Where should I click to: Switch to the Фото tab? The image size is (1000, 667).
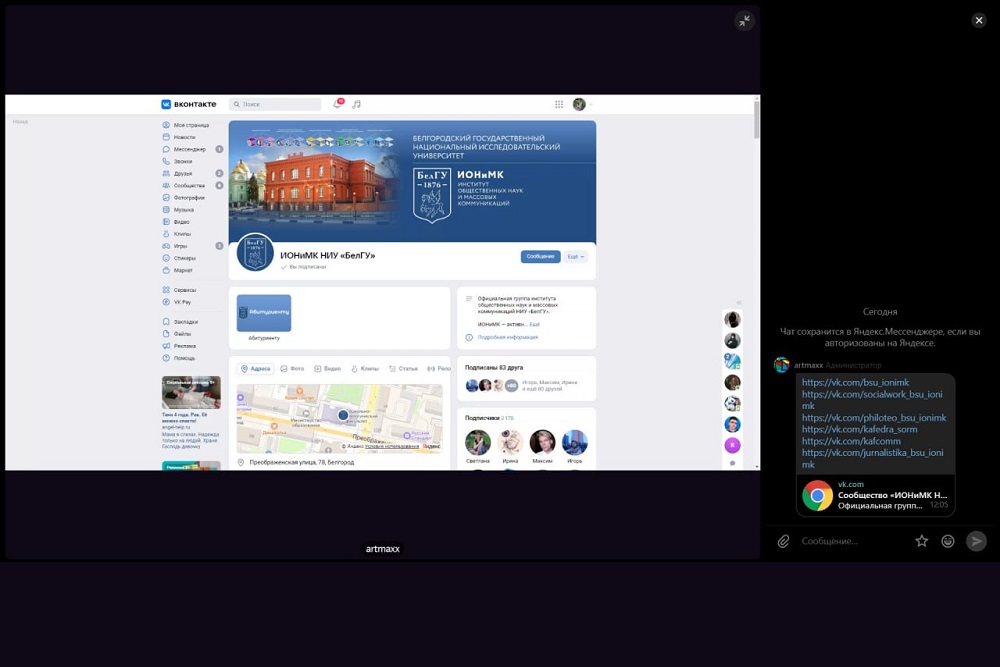292,368
